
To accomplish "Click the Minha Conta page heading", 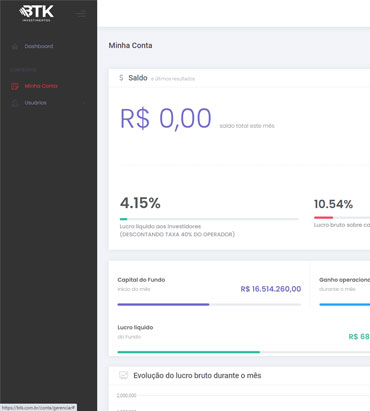I will point(130,45).
